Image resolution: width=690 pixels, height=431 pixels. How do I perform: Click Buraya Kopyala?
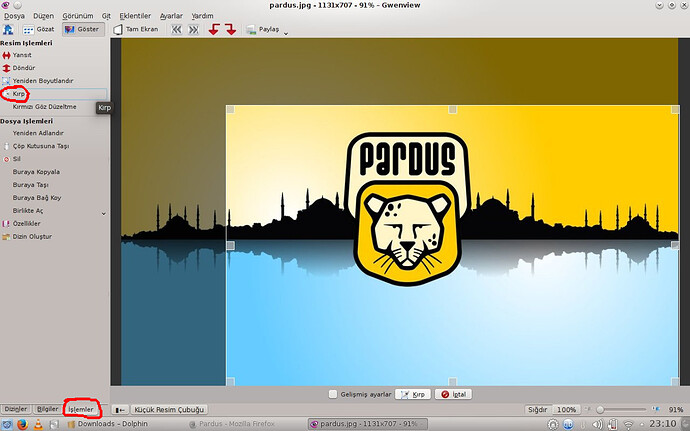pos(36,172)
